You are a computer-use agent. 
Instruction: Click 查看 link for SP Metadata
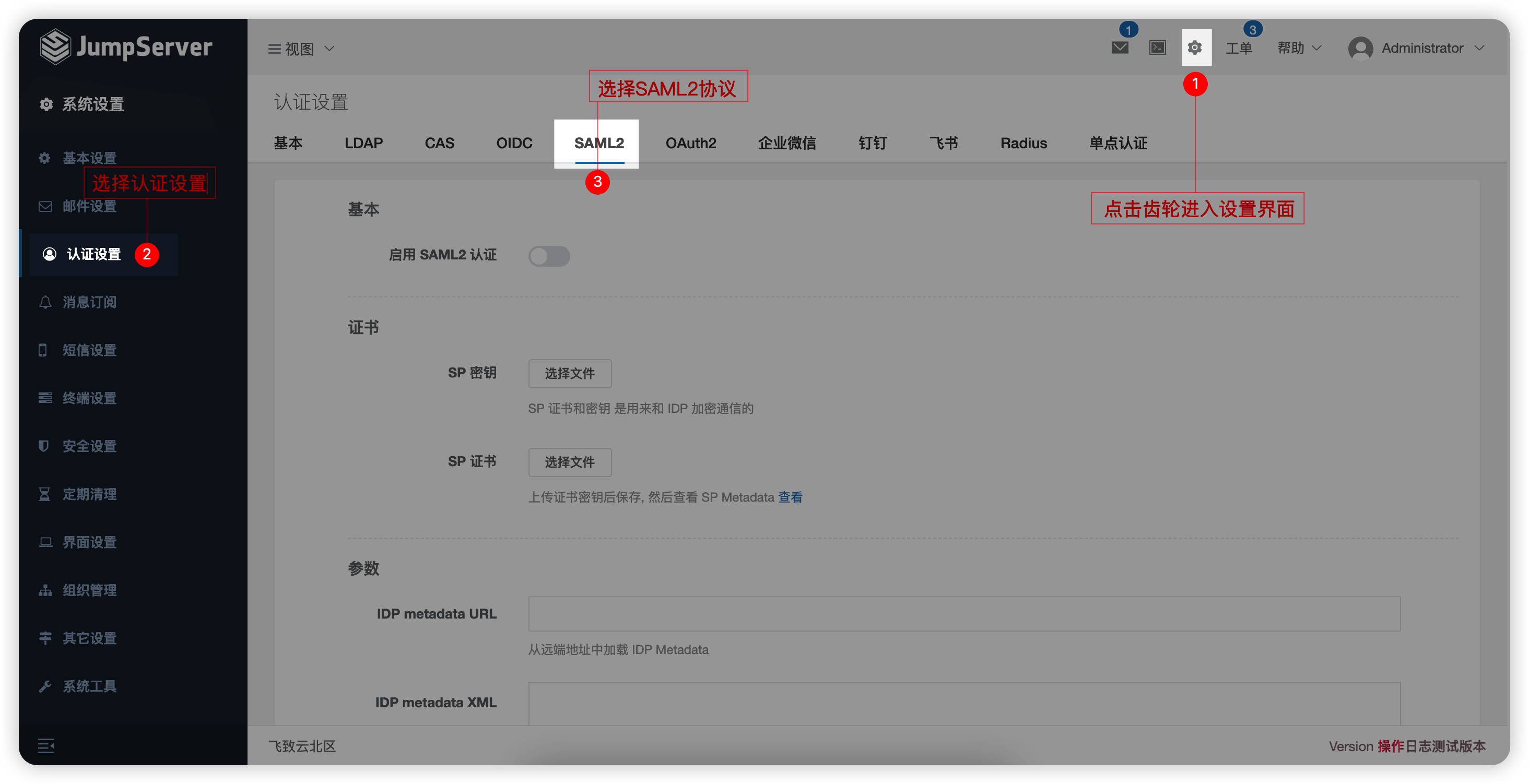[791, 497]
